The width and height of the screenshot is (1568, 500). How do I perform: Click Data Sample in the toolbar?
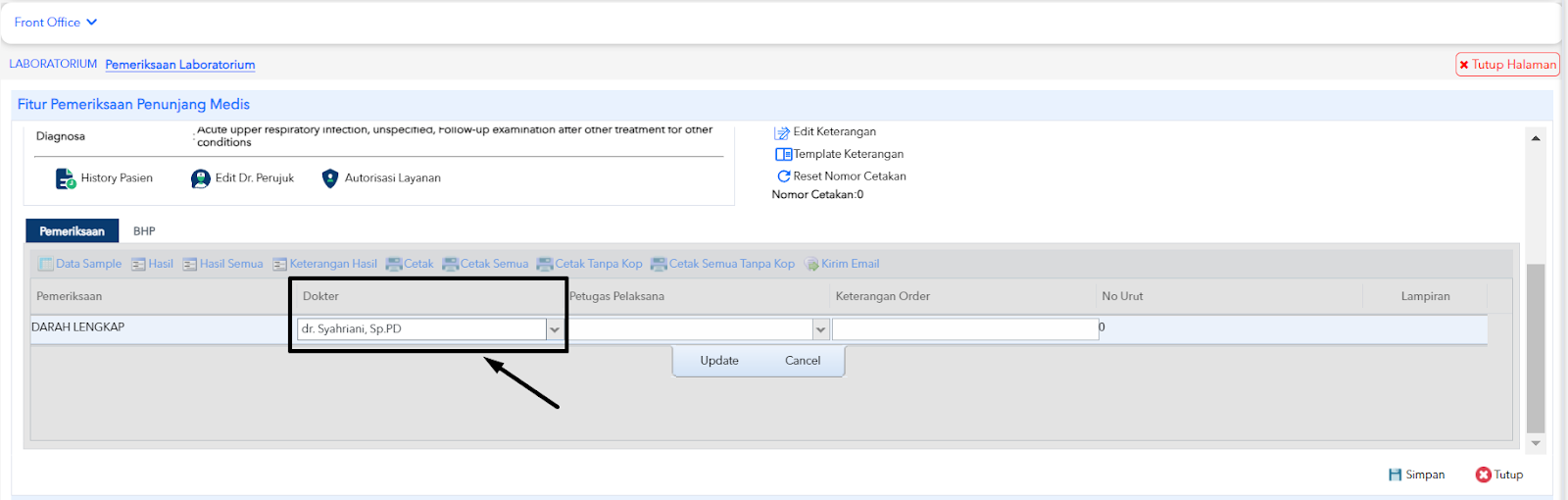[x=80, y=264]
